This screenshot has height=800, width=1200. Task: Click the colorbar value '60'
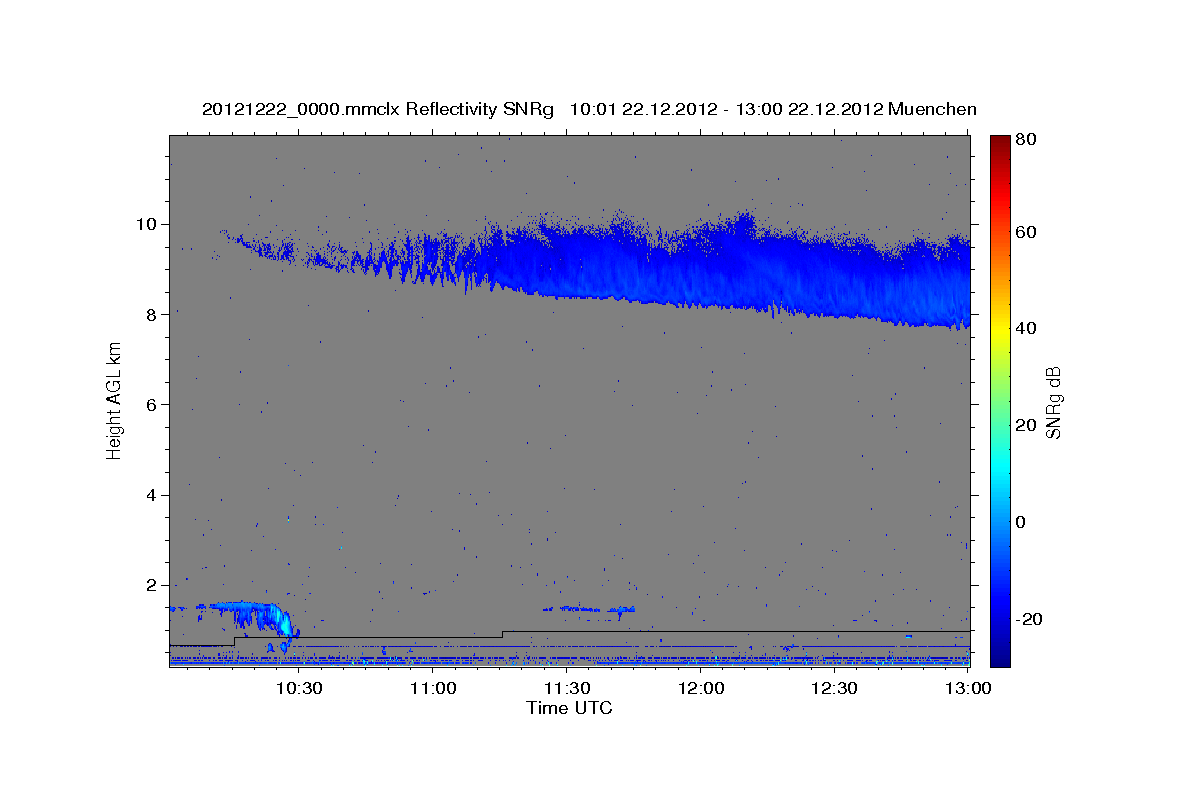(1027, 232)
